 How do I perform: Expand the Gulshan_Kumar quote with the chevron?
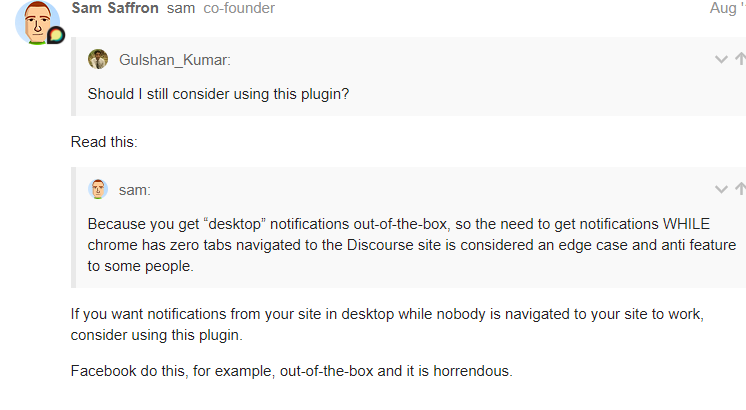pos(721,59)
